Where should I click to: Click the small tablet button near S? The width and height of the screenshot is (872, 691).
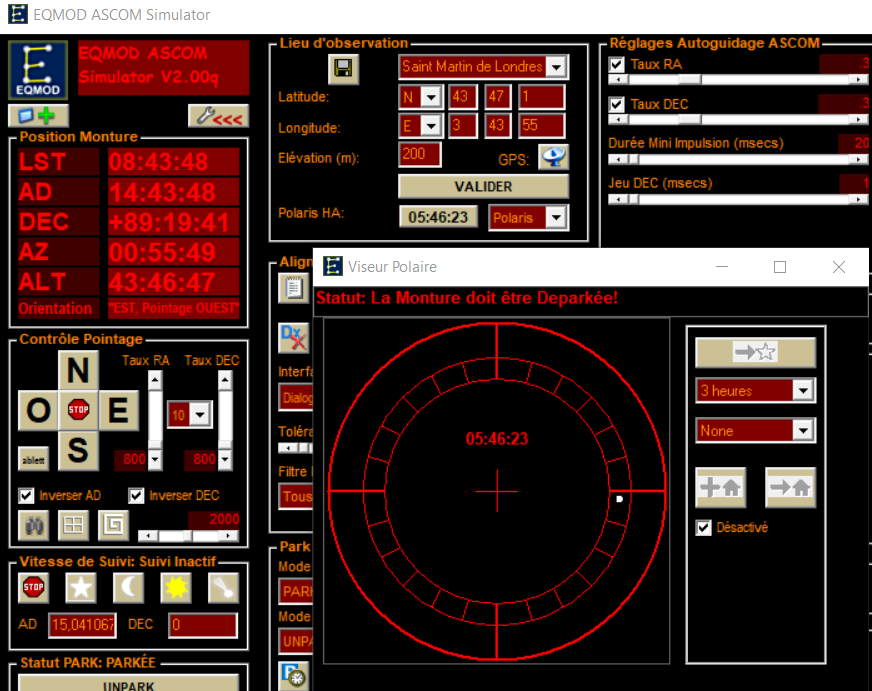click(33, 460)
